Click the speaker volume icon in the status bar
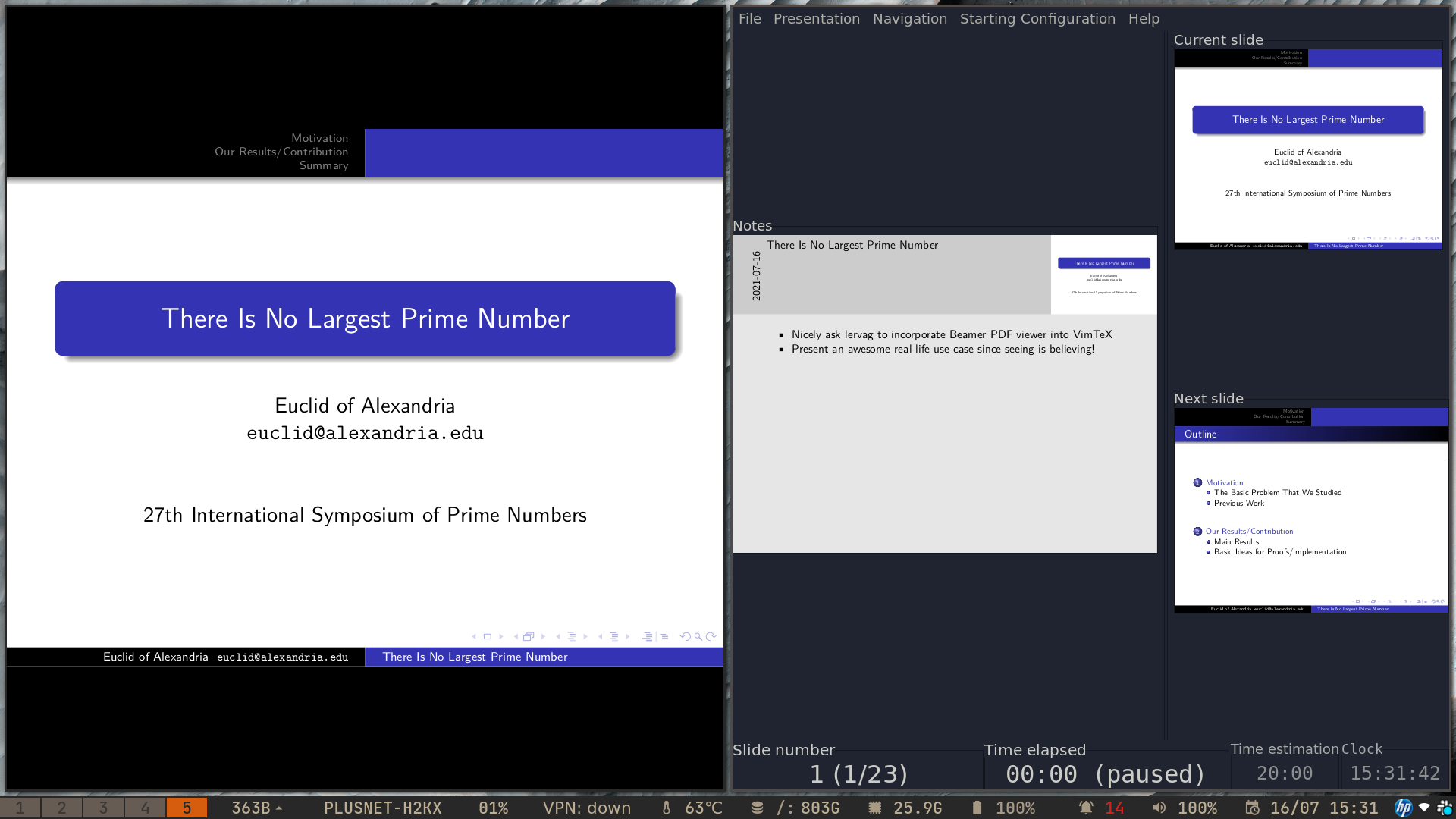Viewport: 1456px width, 819px height. [x=1159, y=808]
